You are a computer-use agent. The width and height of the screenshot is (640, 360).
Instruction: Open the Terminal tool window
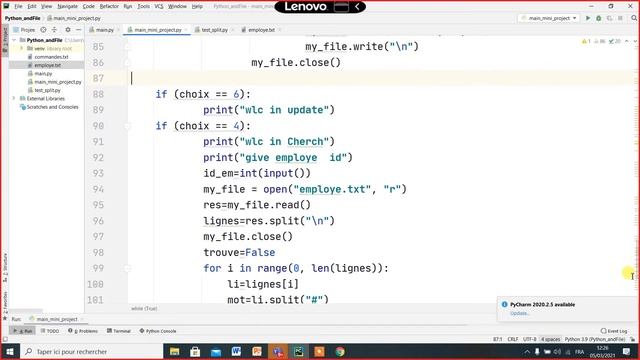(x=119, y=331)
